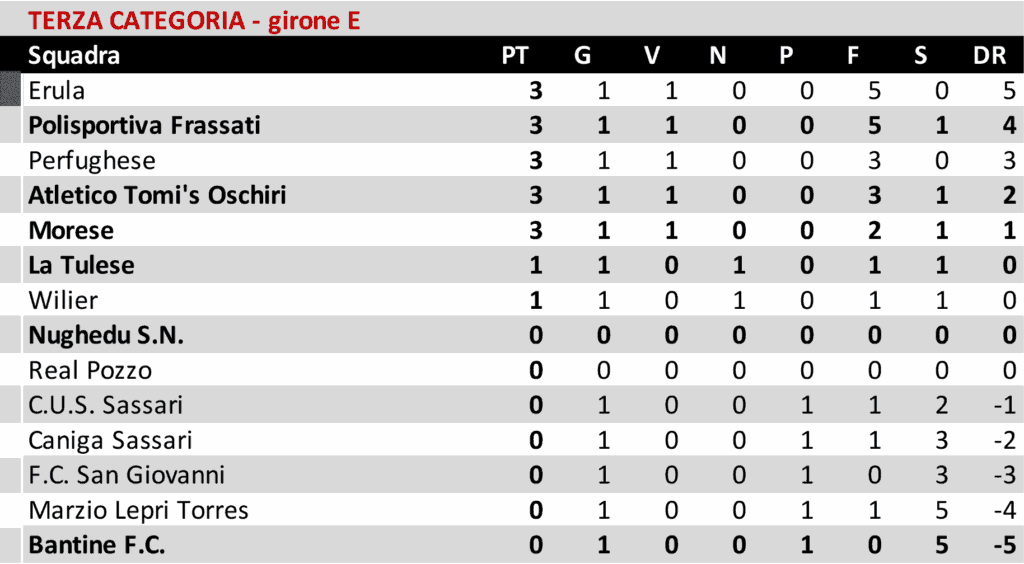
Task: Click the DR column header
Action: 989,56
